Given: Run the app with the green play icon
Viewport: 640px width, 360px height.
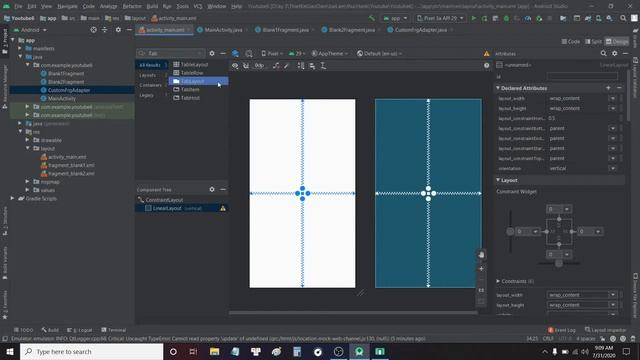Looking at the screenshot, I should pos(473,18).
